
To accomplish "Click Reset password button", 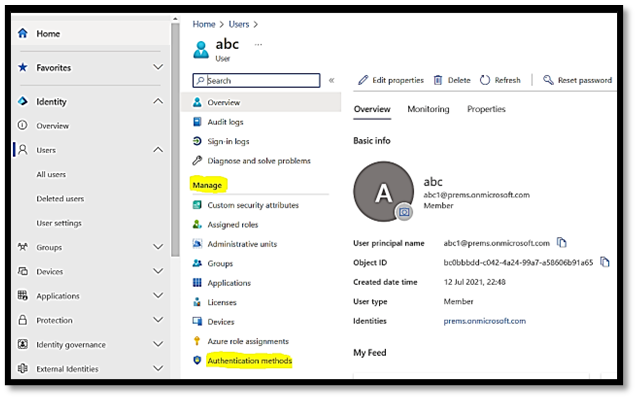I will pos(578,80).
